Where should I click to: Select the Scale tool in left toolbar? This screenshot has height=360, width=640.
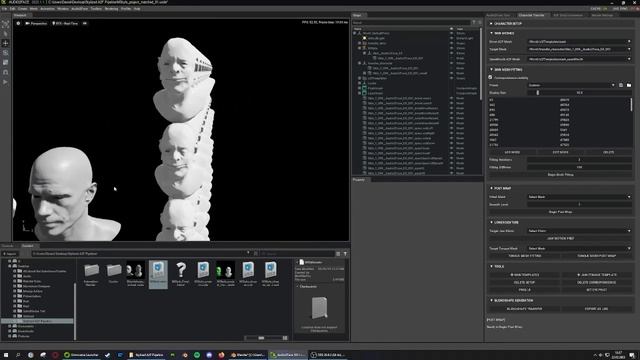click(5, 62)
